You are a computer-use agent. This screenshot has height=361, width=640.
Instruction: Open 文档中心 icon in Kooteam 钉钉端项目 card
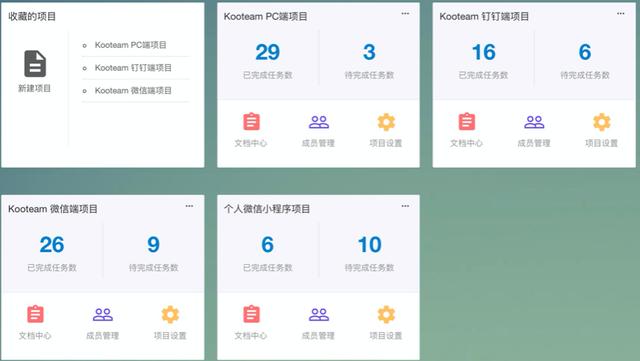467,122
